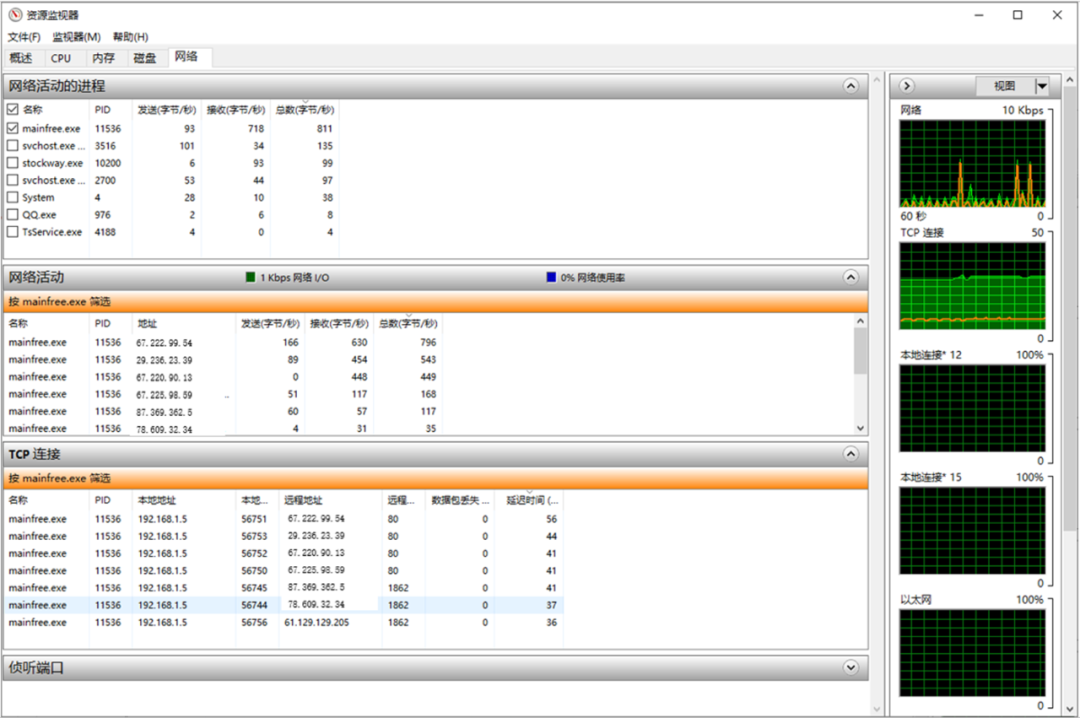
Task: Click the blue 网络使用率 legend swatch
Action: pyautogui.click(x=551, y=277)
